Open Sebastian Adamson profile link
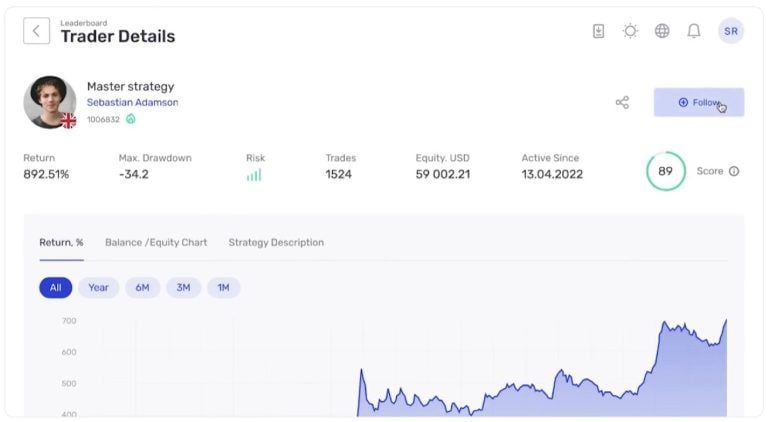The height and width of the screenshot is (422, 768). click(x=132, y=102)
